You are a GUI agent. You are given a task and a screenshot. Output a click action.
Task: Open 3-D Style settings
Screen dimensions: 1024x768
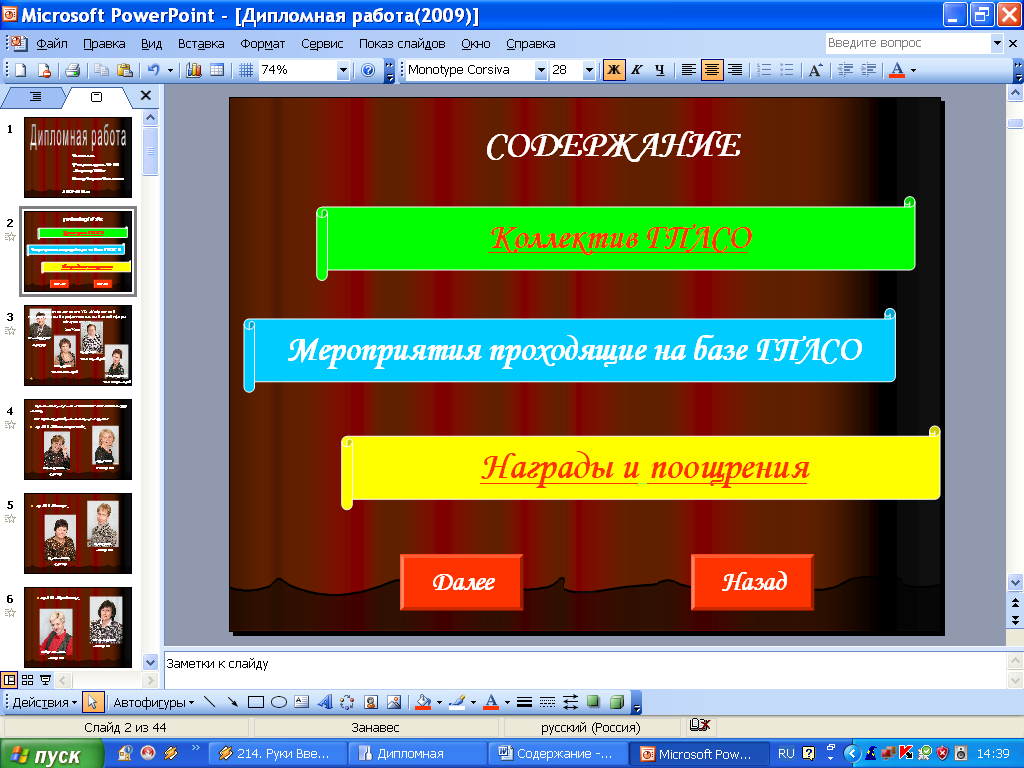pyautogui.click(x=616, y=702)
